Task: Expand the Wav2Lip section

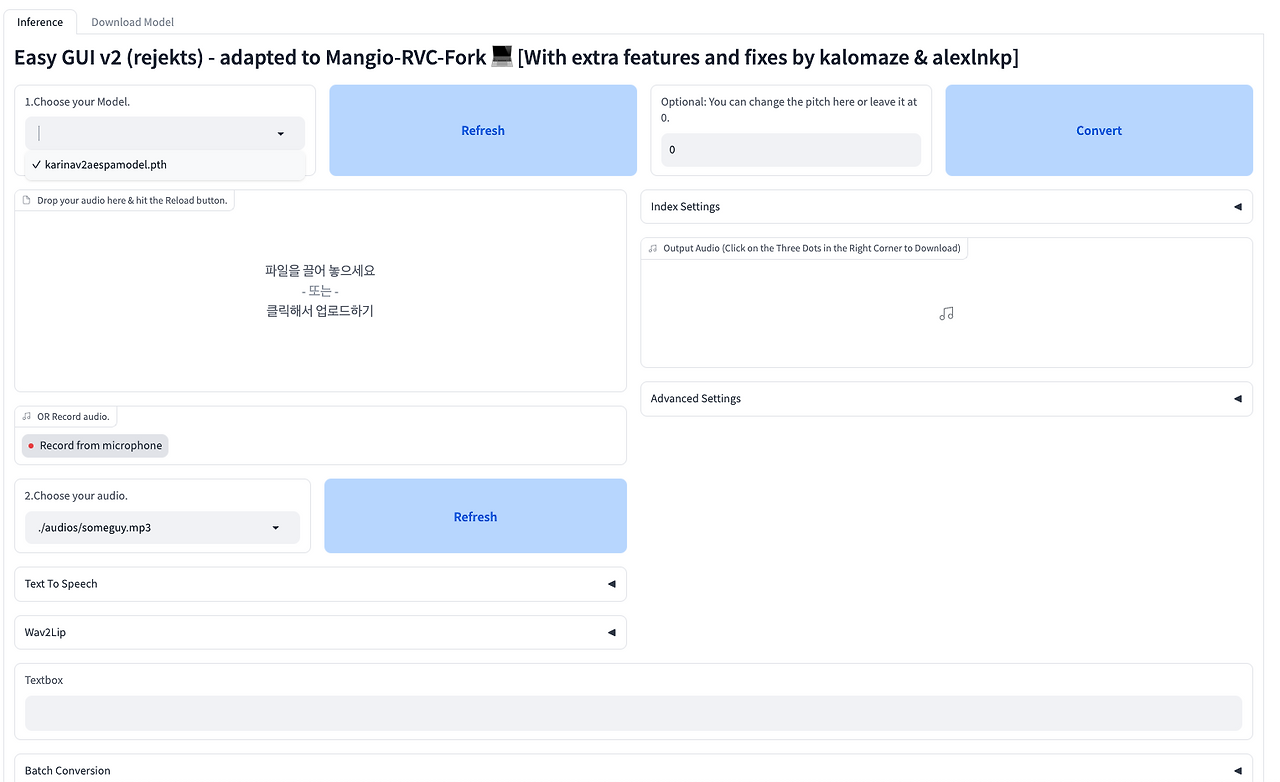Action: 320,633
